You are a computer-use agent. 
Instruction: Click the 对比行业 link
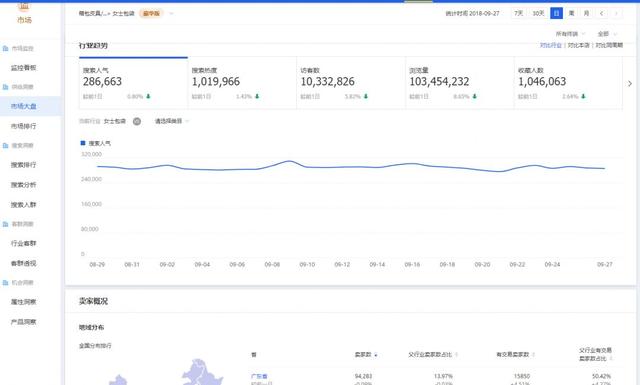click(551, 45)
